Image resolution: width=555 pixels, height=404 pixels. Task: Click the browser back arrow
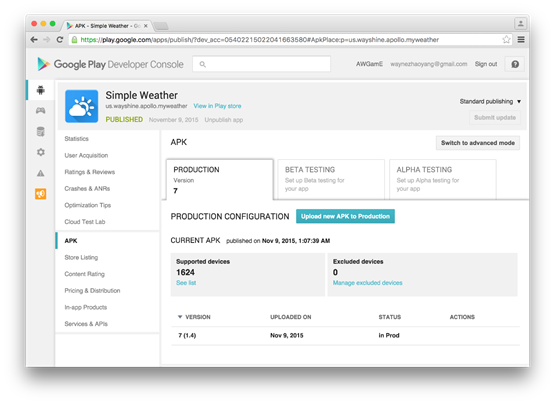34,40
